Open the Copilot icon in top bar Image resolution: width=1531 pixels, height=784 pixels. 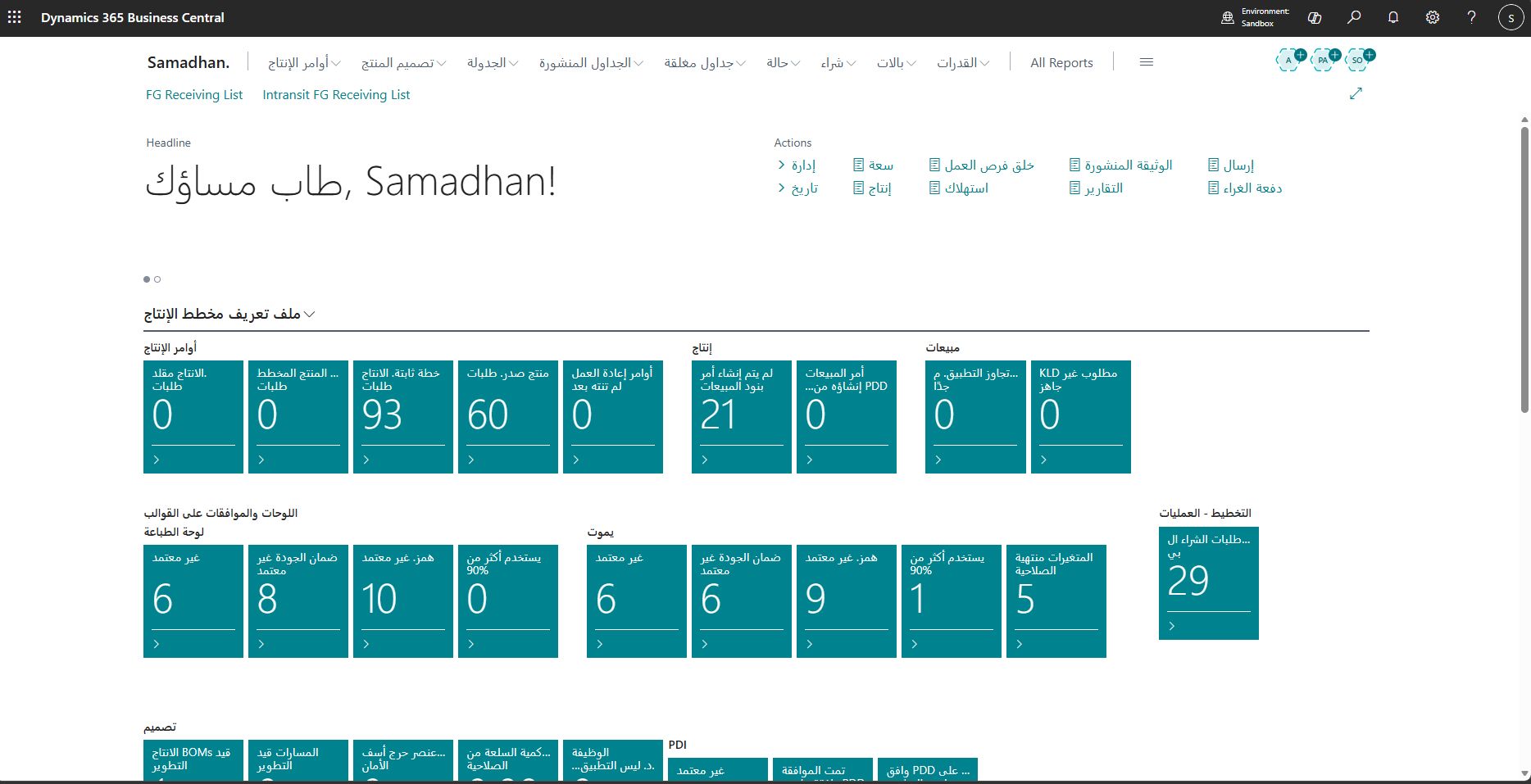coord(1315,17)
